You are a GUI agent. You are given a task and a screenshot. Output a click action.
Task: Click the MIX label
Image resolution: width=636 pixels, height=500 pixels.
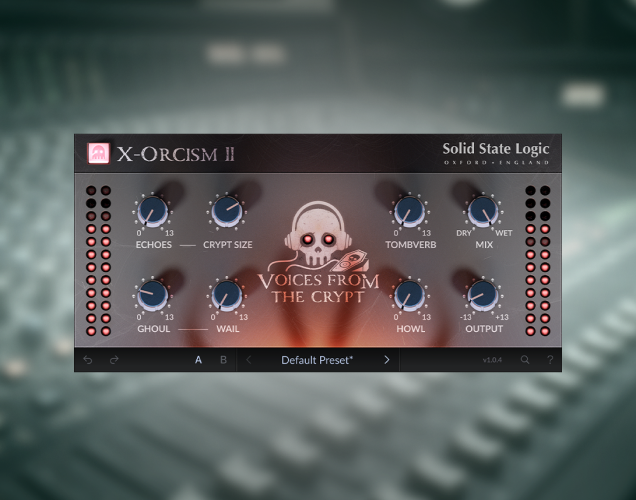point(484,245)
